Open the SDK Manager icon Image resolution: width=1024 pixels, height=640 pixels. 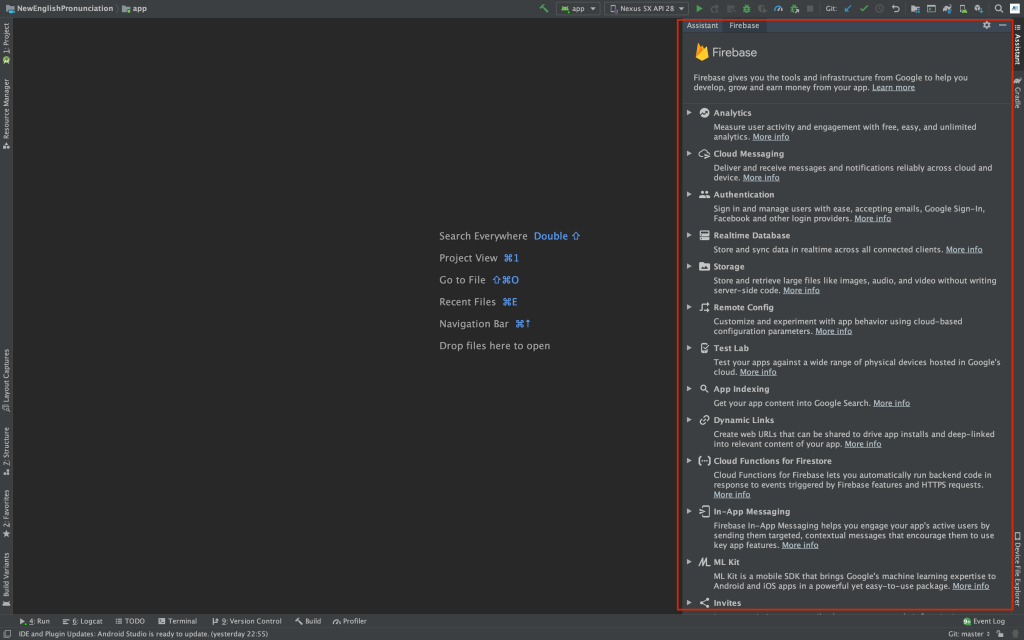click(x=979, y=8)
